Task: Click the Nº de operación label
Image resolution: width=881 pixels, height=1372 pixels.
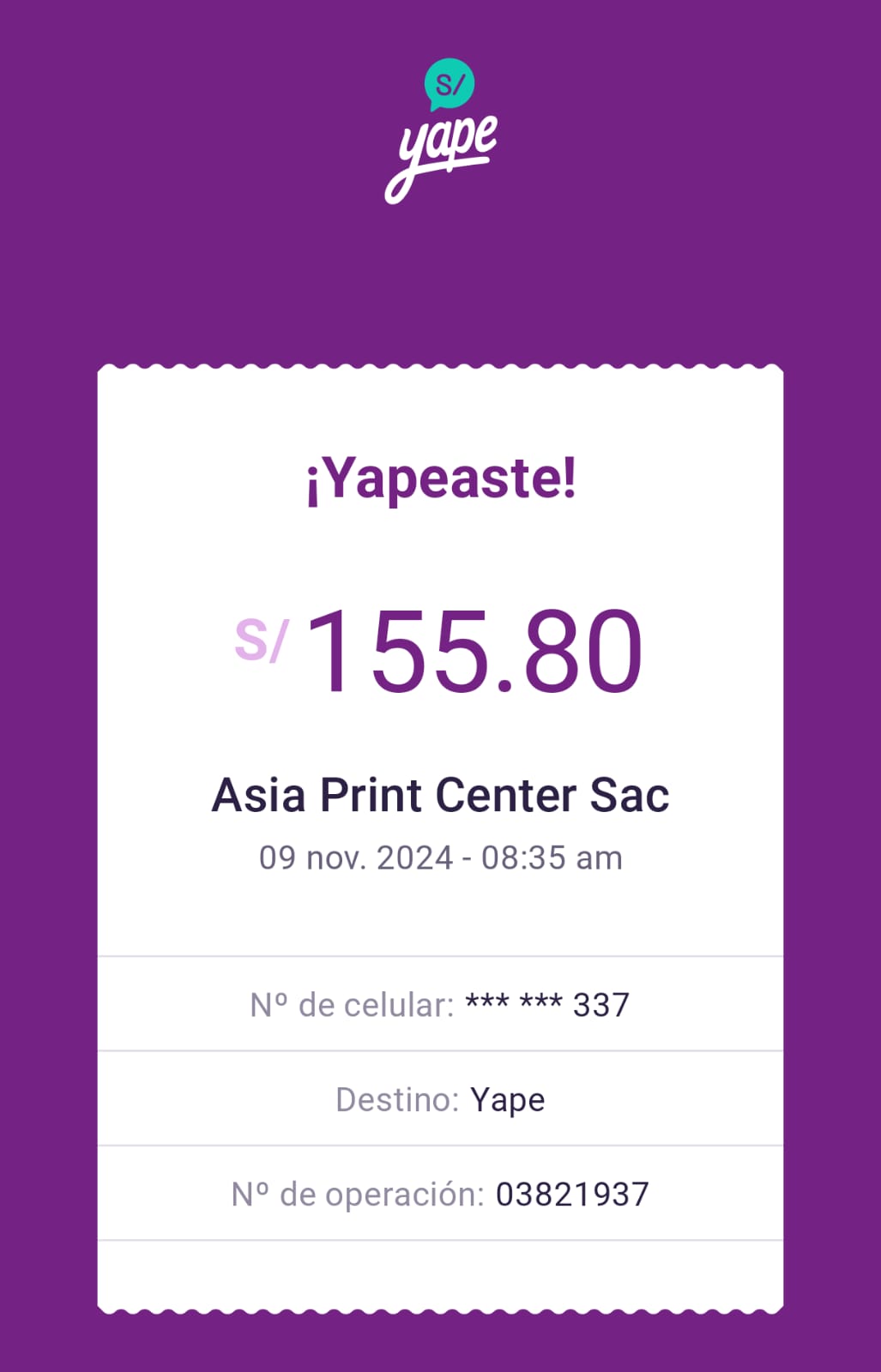Action: 358,1194
